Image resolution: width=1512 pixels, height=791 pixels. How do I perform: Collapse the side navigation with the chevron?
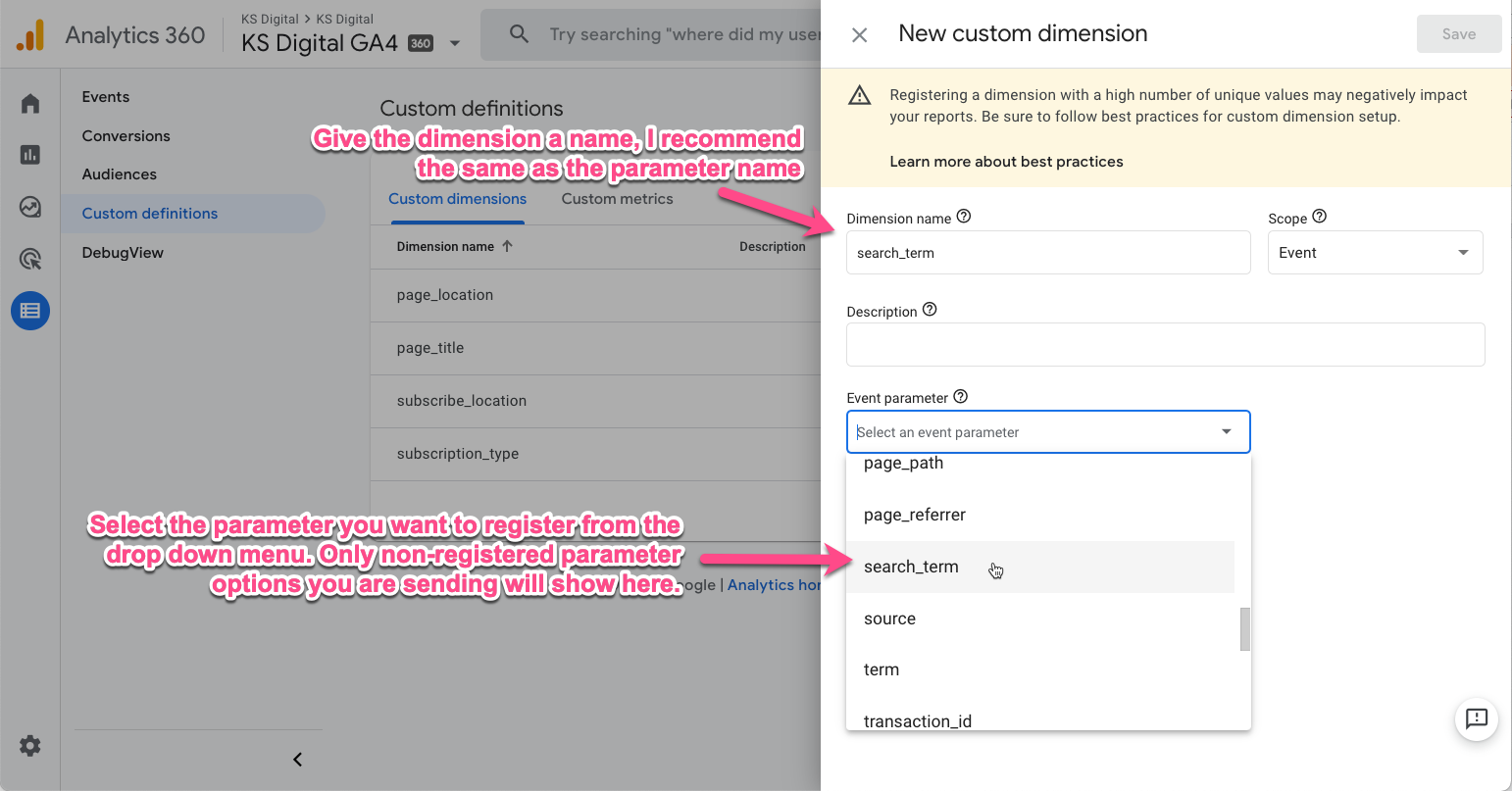298,760
